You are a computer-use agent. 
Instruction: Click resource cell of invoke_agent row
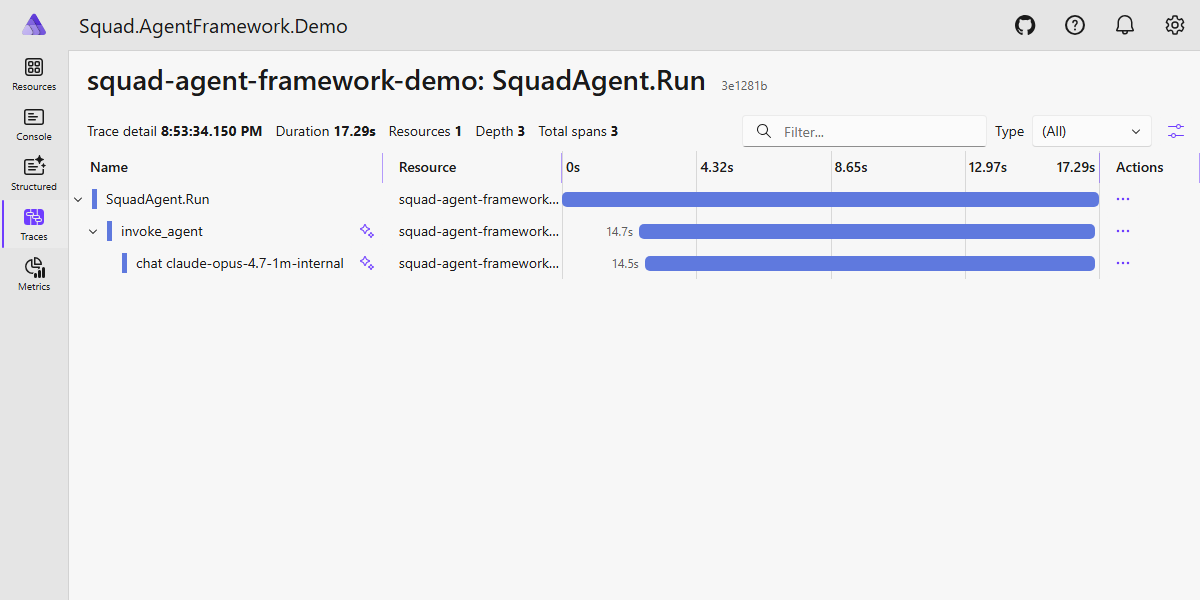point(479,231)
